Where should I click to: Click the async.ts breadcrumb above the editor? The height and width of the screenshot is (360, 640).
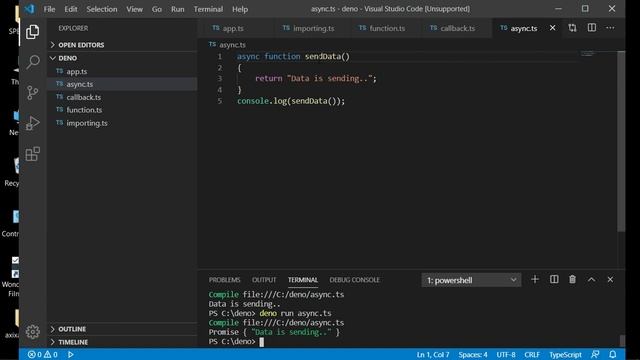(x=227, y=45)
